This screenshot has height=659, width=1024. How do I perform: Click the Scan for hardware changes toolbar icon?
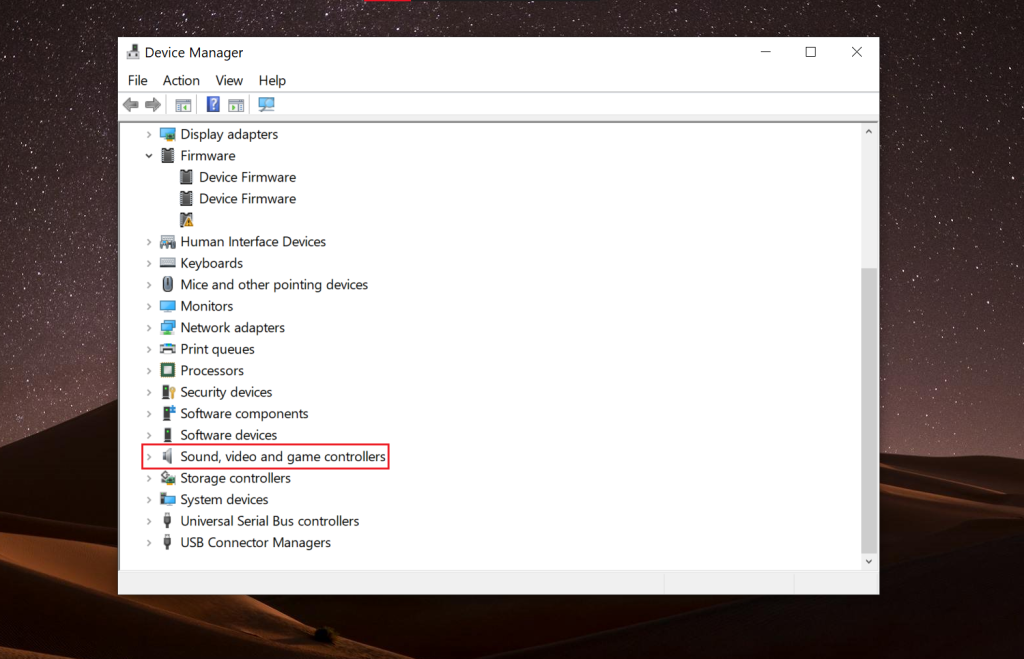pos(266,103)
